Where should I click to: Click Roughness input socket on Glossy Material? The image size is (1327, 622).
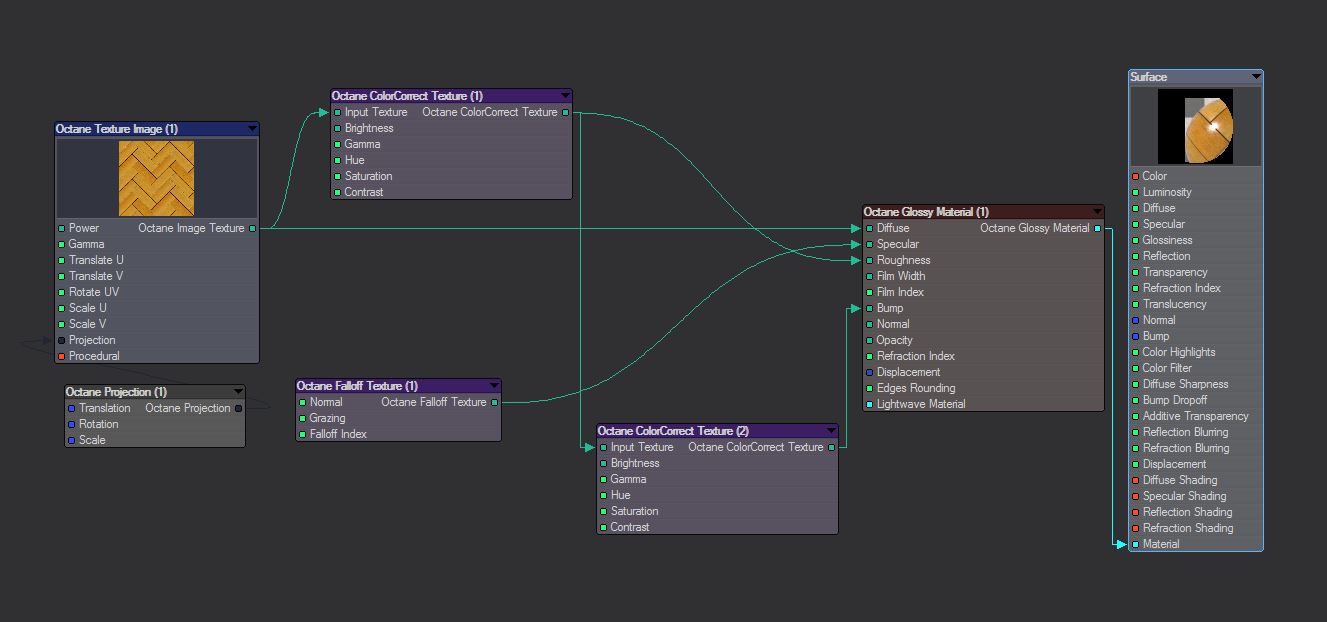869,260
